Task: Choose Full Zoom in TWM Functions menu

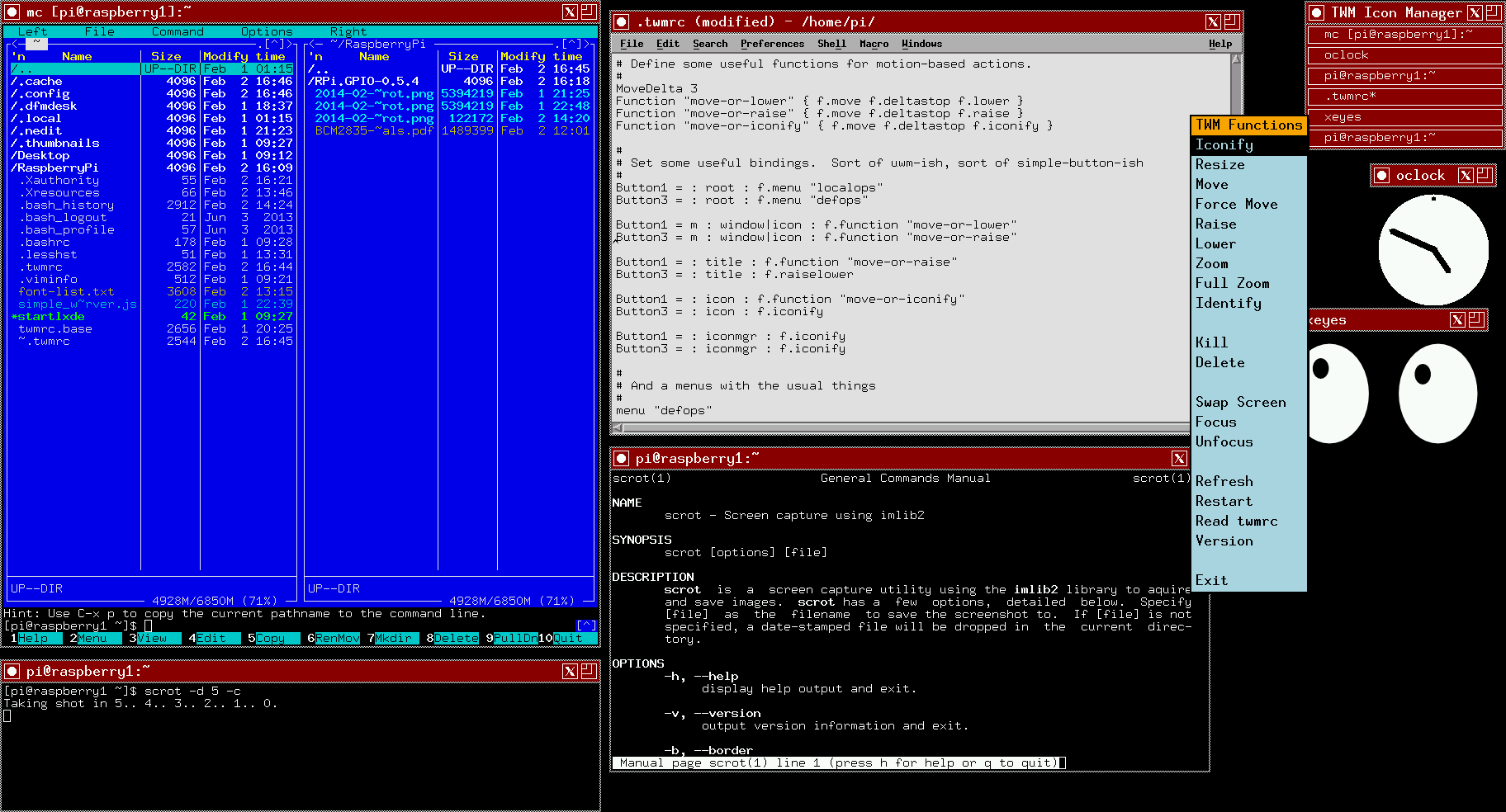Action: point(1248,283)
